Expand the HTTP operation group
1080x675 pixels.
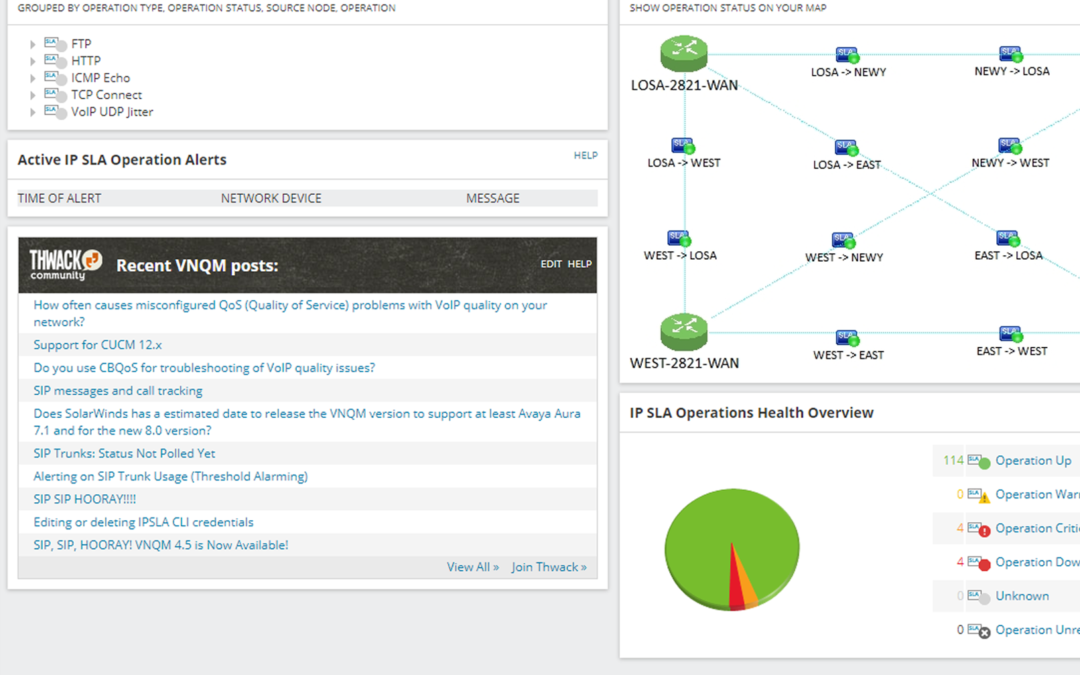click(32, 61)
